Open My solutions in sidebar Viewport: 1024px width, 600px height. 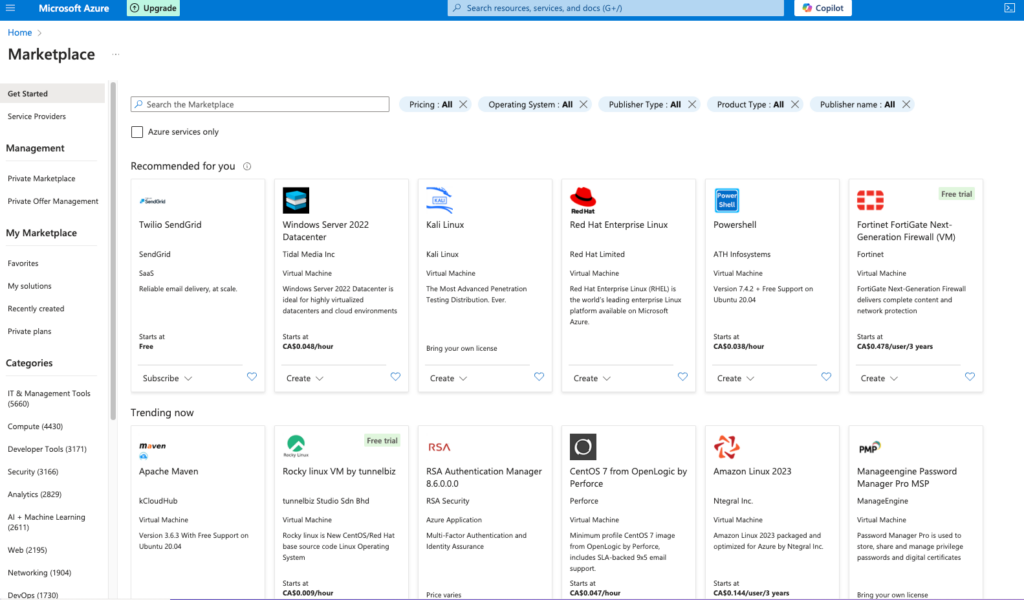(x=29, y=286)
